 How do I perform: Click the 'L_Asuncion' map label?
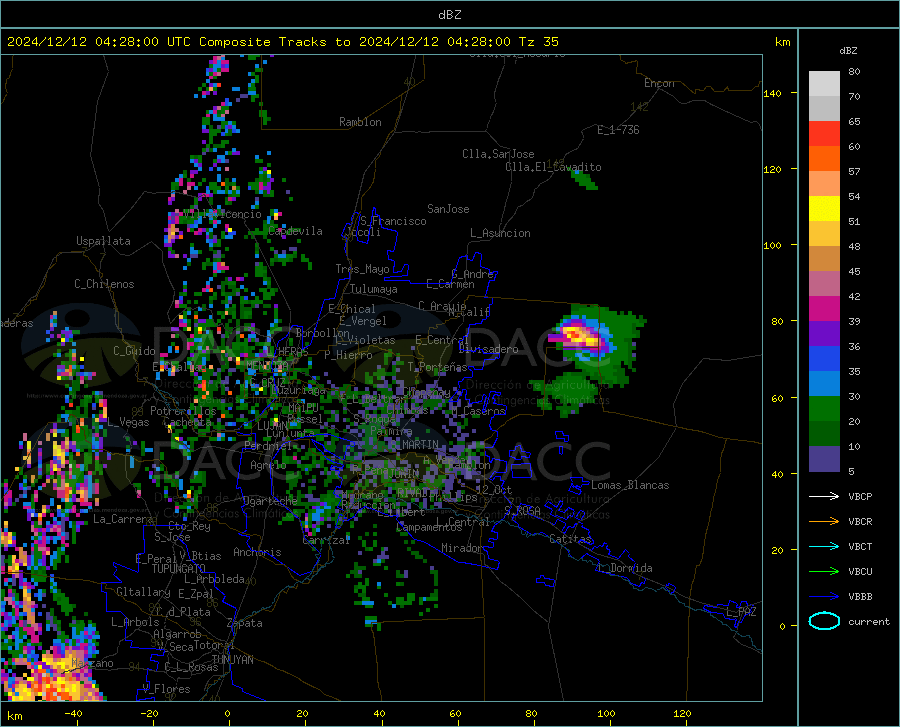click(x=500, y=233)
